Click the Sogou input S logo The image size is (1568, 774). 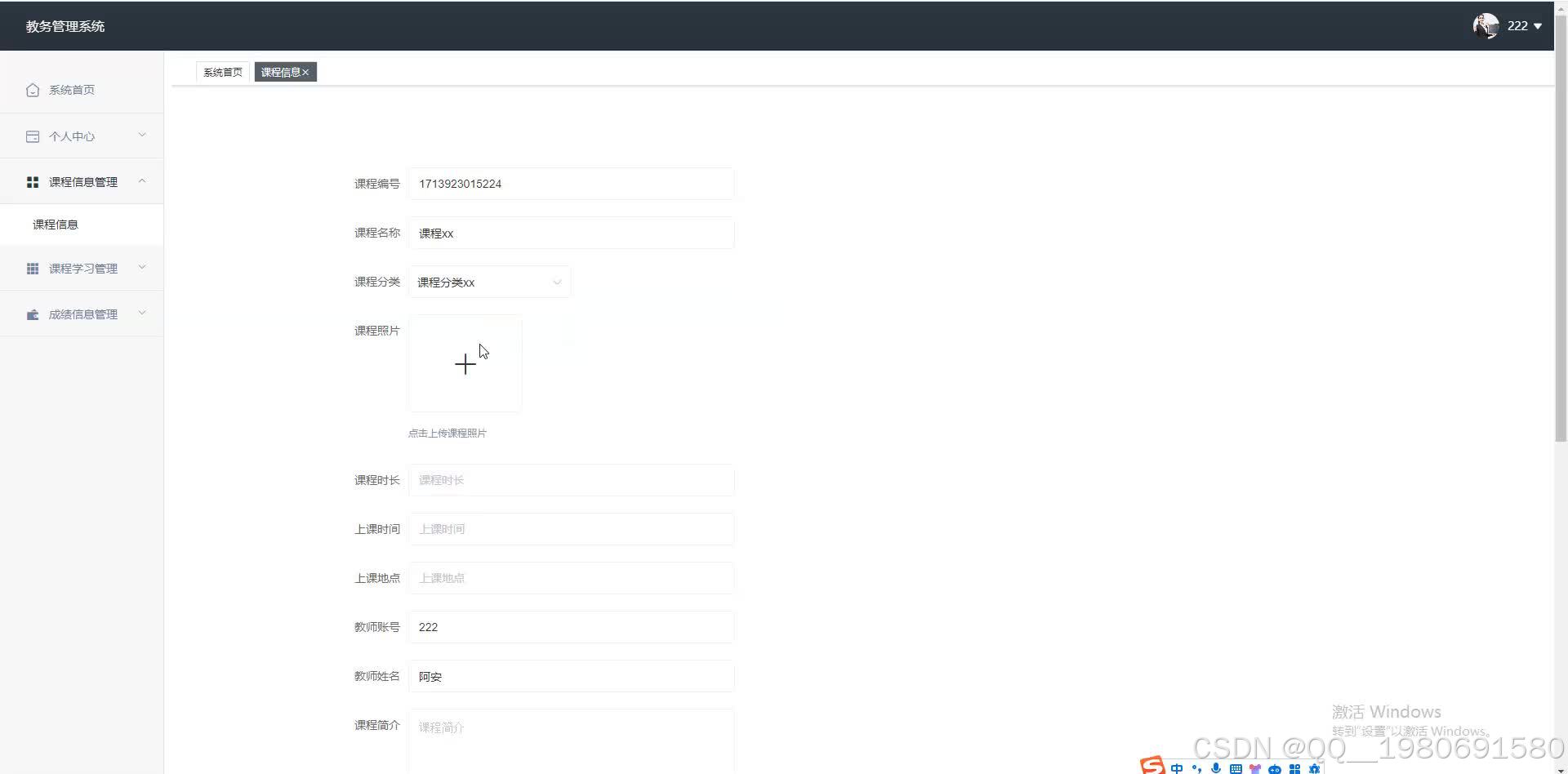click(x=1152, y=766)
